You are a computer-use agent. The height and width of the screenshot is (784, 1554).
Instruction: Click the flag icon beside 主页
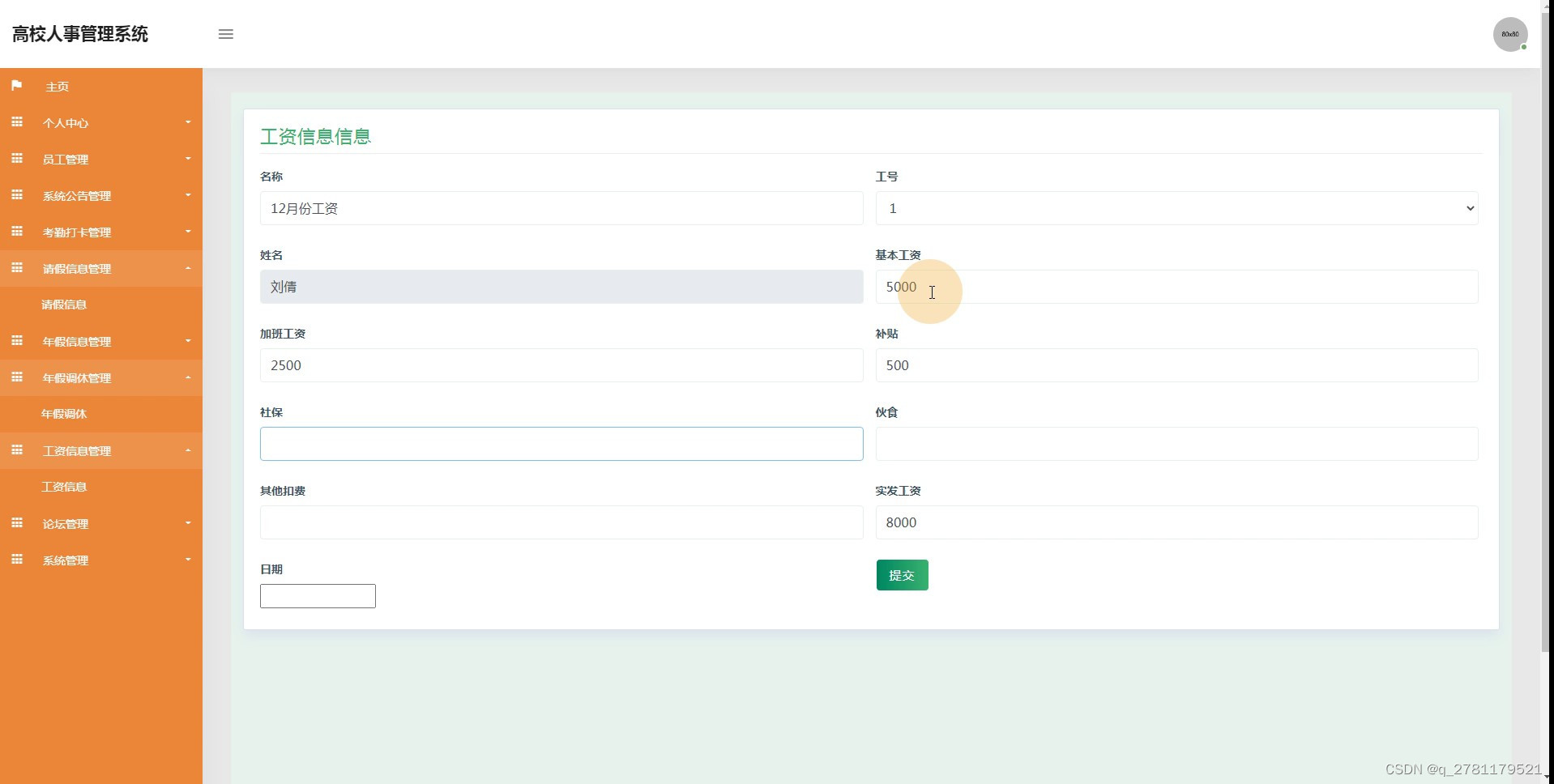coord(16,85)
